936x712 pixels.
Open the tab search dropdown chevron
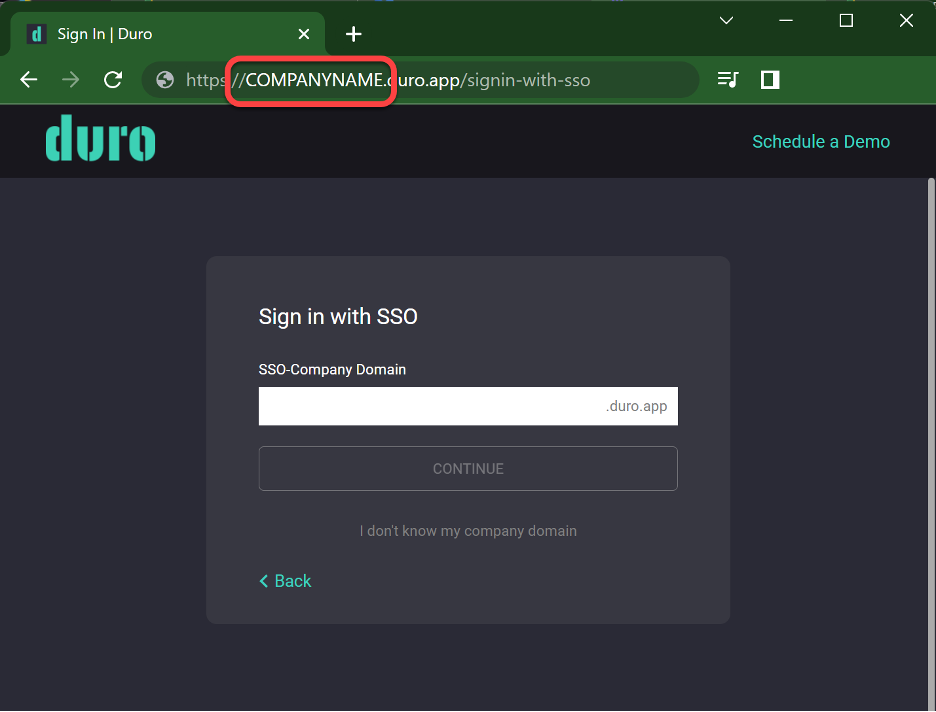(726, 20)
